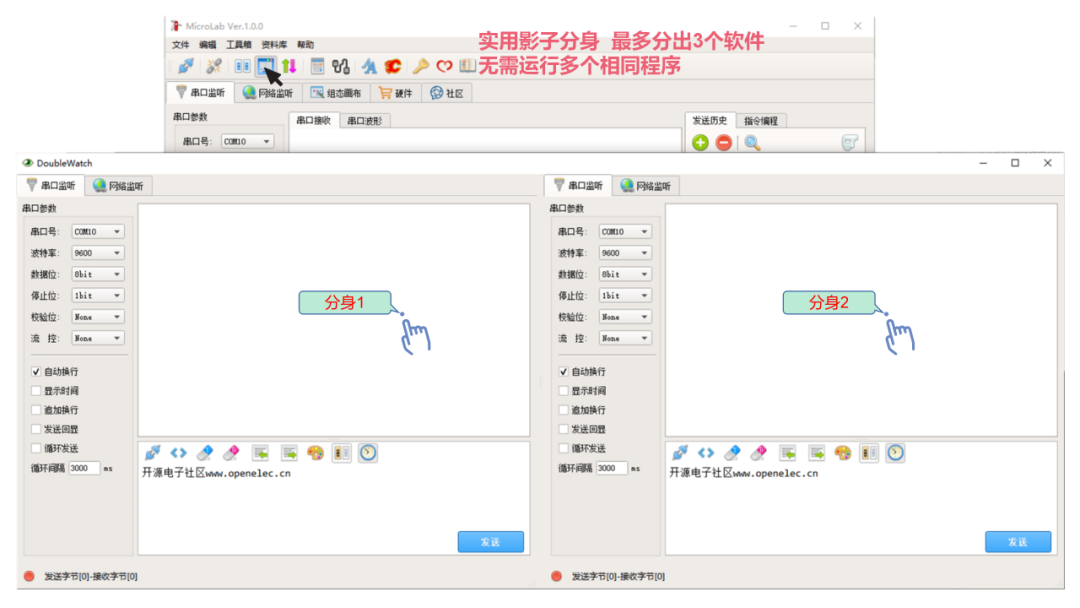The width and height of the screenshot is (1080, 608).
Task: Click the plug connect icon in MicroLab toolbar
Action: click(185, 66)
